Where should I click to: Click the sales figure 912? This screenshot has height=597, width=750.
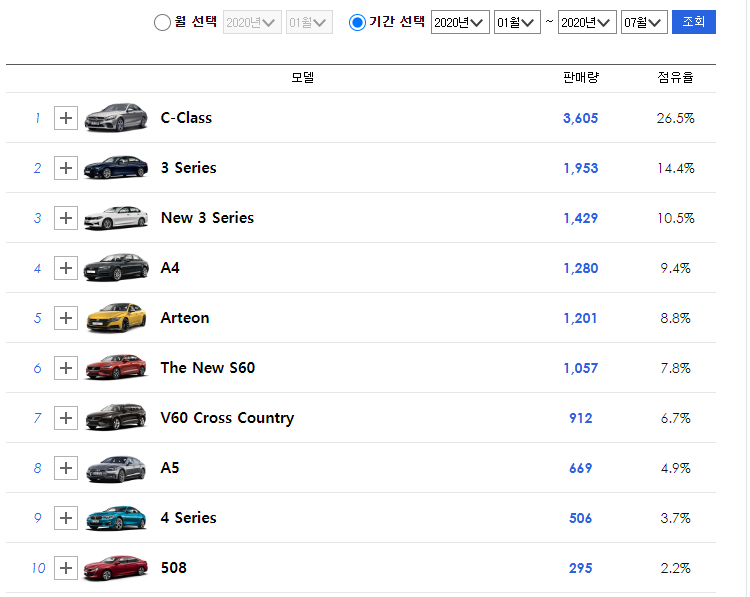[x=581, y=418]
